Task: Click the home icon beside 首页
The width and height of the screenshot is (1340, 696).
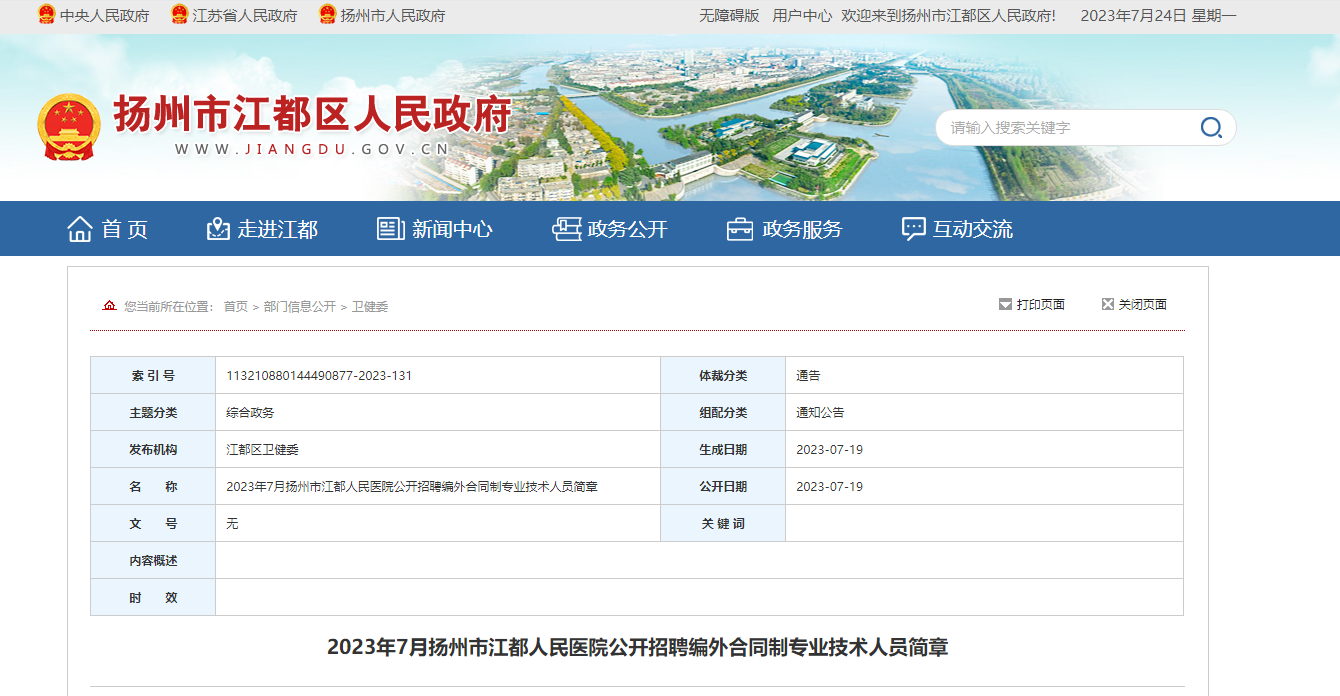Action: click(80, 229)
